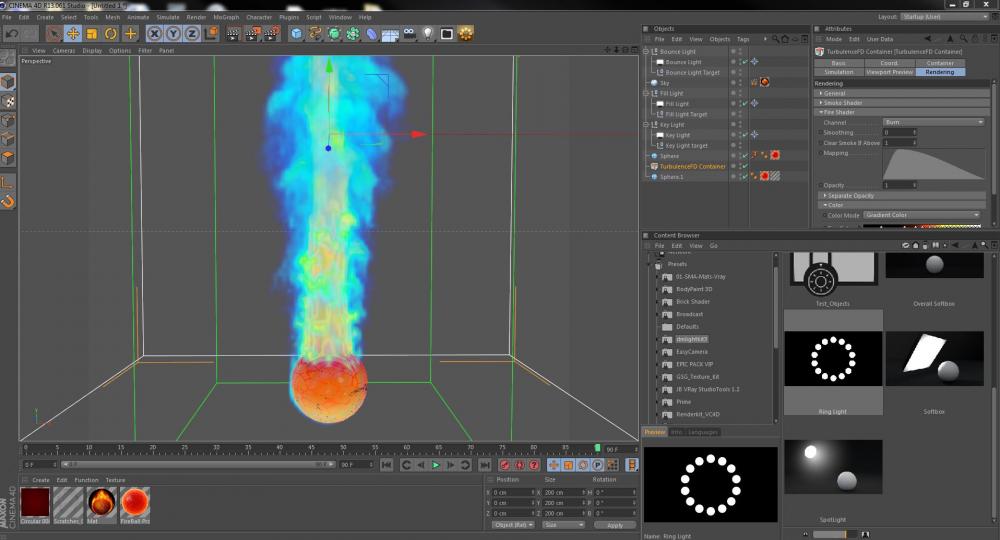
Task: Toggle green checkmark of Sphere.1
Action: 744,177
